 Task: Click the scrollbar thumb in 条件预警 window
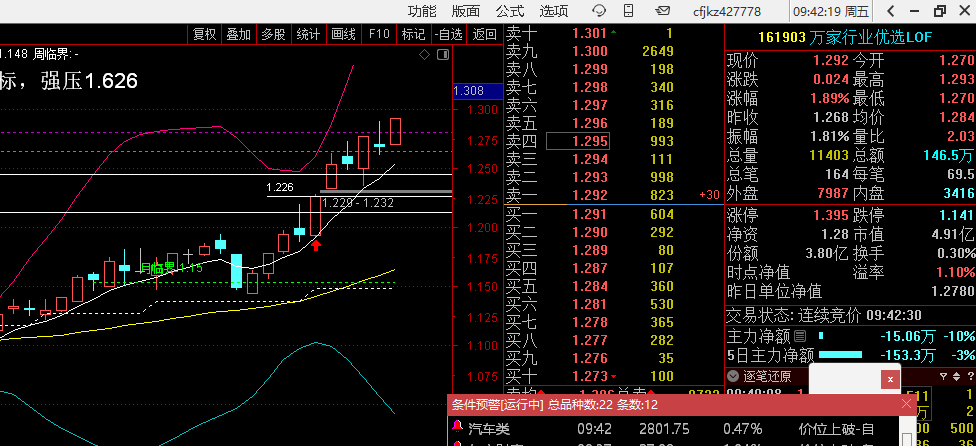[907, 439]
